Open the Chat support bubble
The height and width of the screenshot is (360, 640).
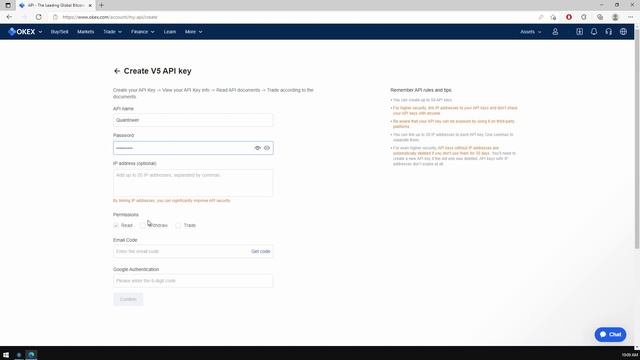tap(610, 334)
